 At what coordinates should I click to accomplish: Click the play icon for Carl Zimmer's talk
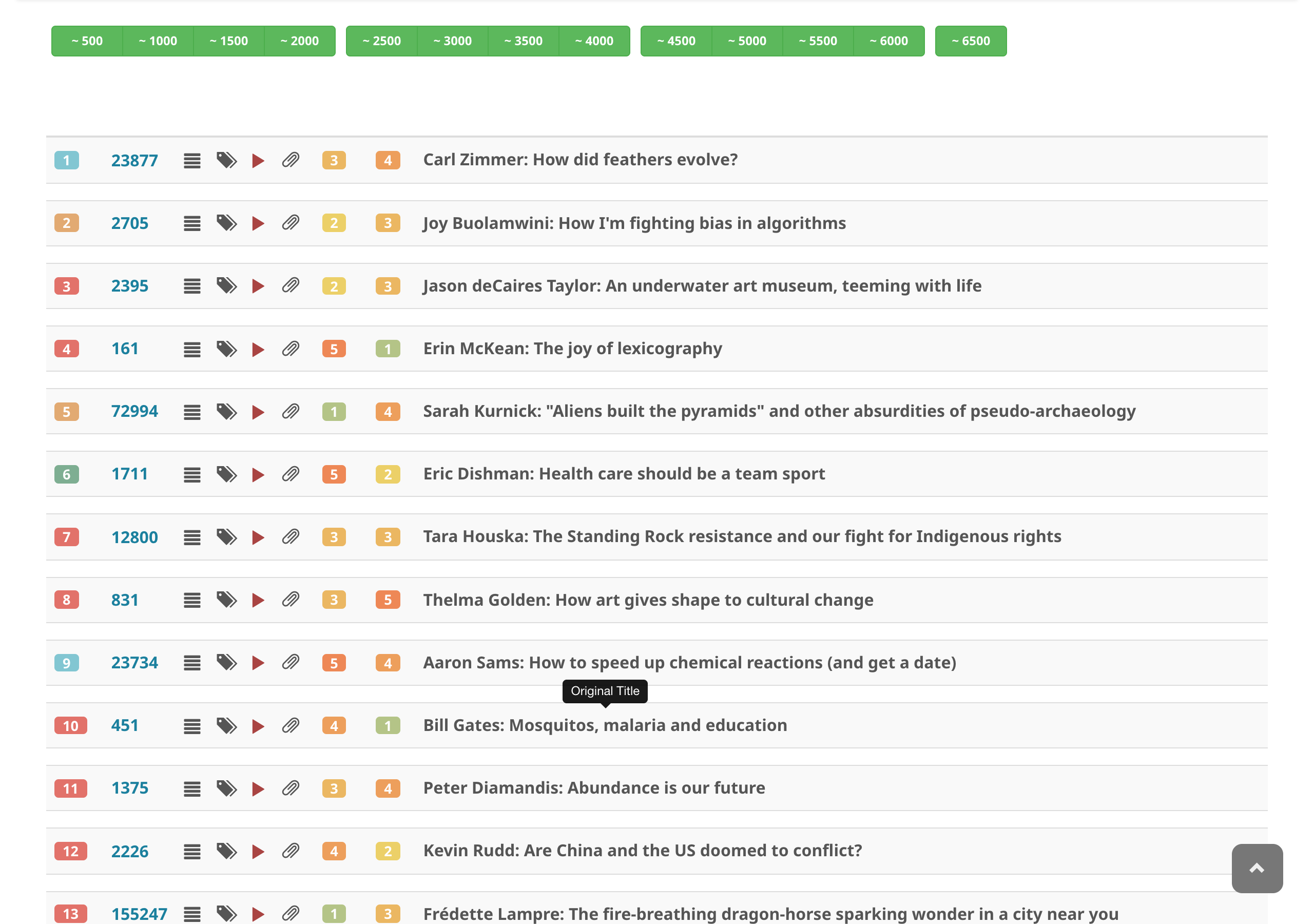[258, 160]
